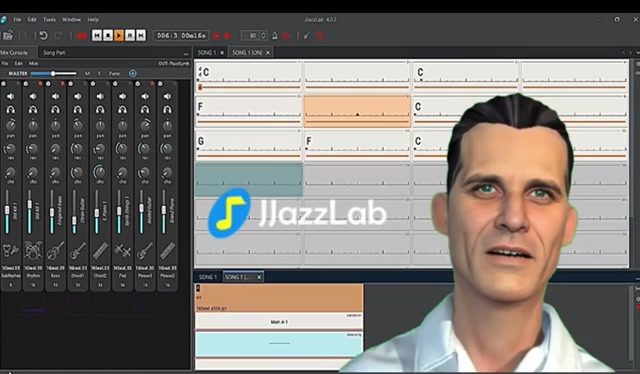Open the Tools menu
The width and height of the screenshot is (640, 374).
[x=49, y=20]
